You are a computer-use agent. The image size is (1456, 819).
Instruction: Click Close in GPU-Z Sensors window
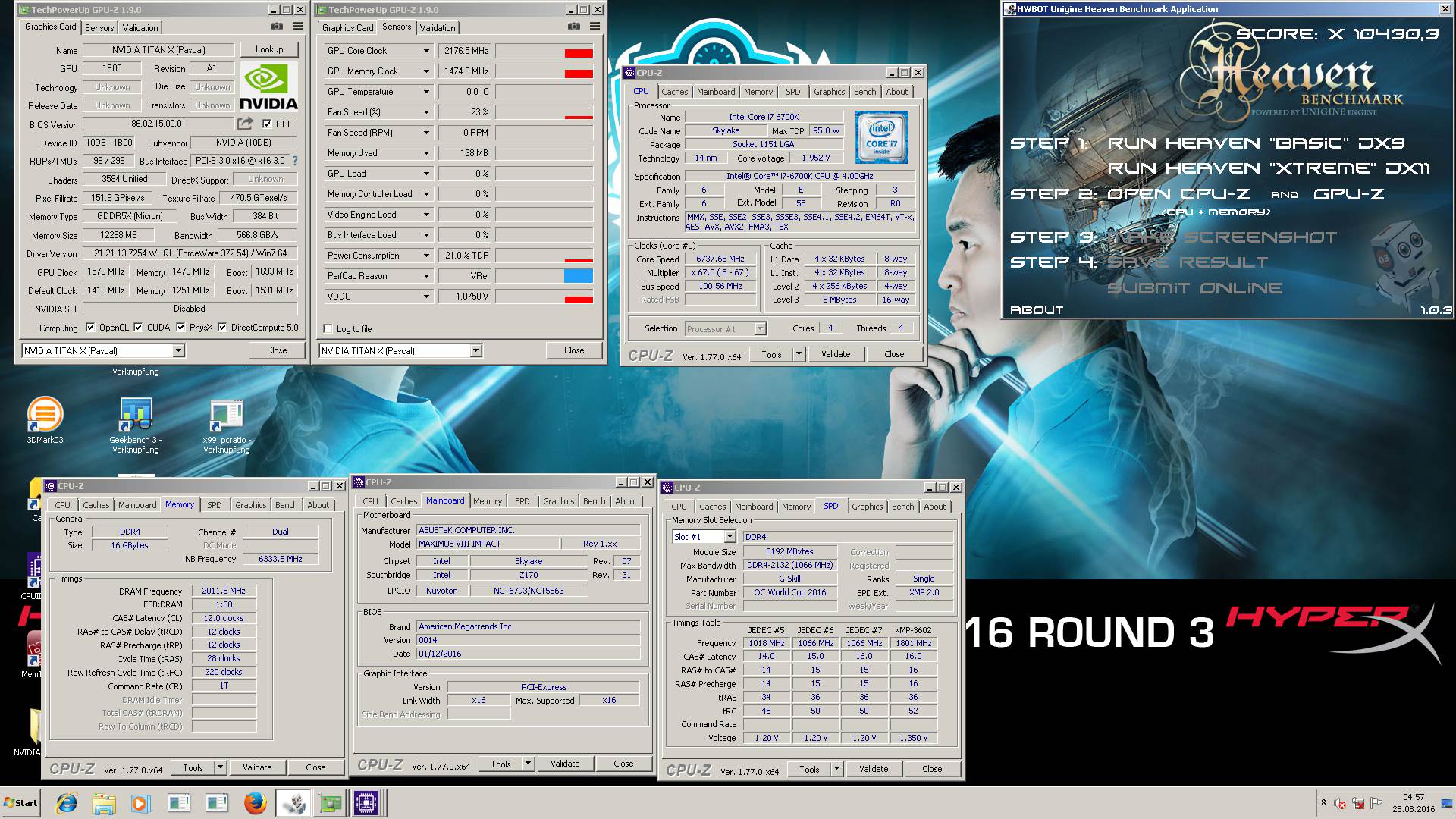click(x=574, y=350)
